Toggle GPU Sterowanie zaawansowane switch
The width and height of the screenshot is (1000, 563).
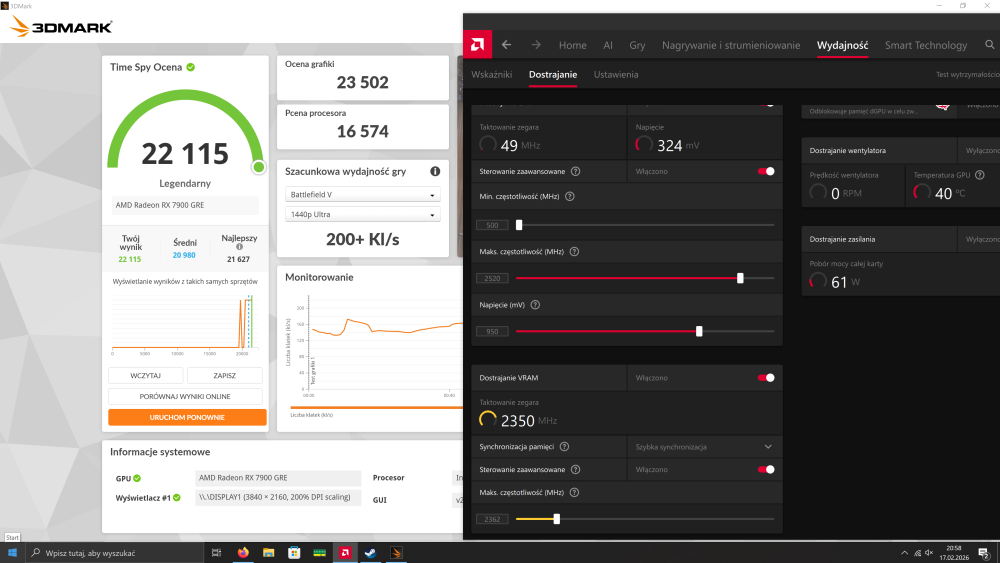tap(766, 171)
